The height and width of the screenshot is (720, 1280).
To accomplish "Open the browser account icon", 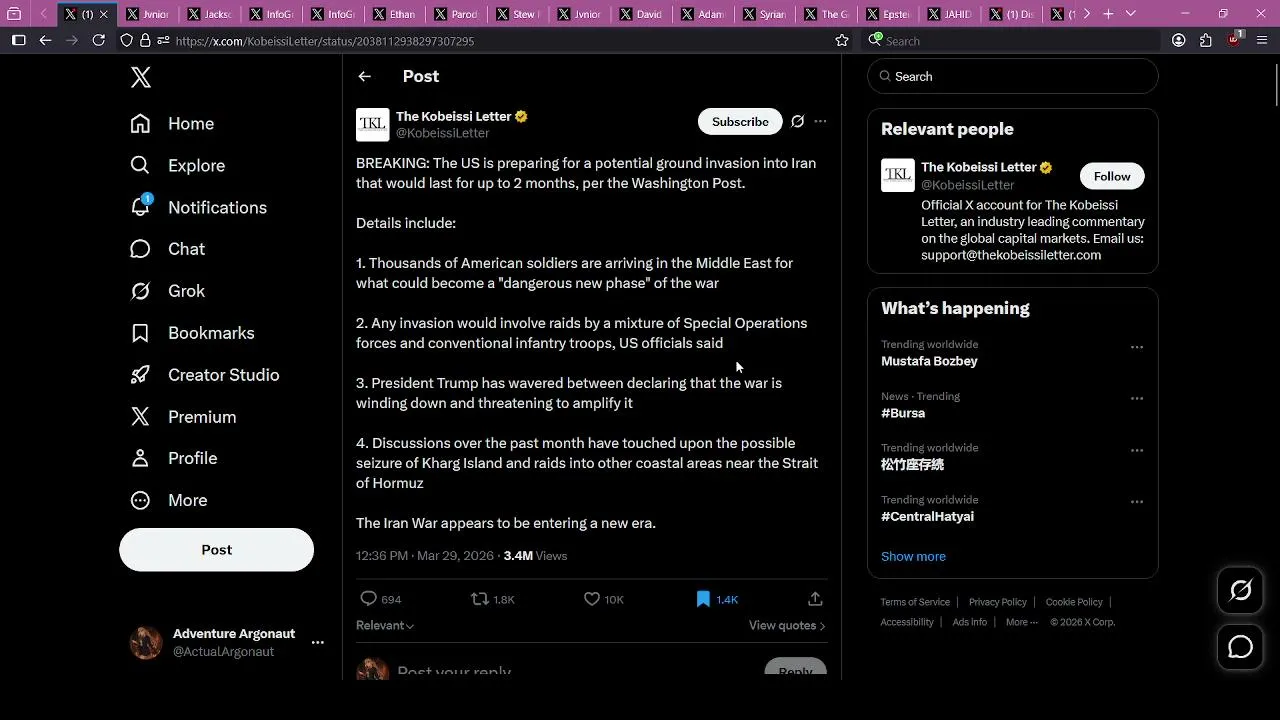I will pyautogui.click(x=1179, y=40).
